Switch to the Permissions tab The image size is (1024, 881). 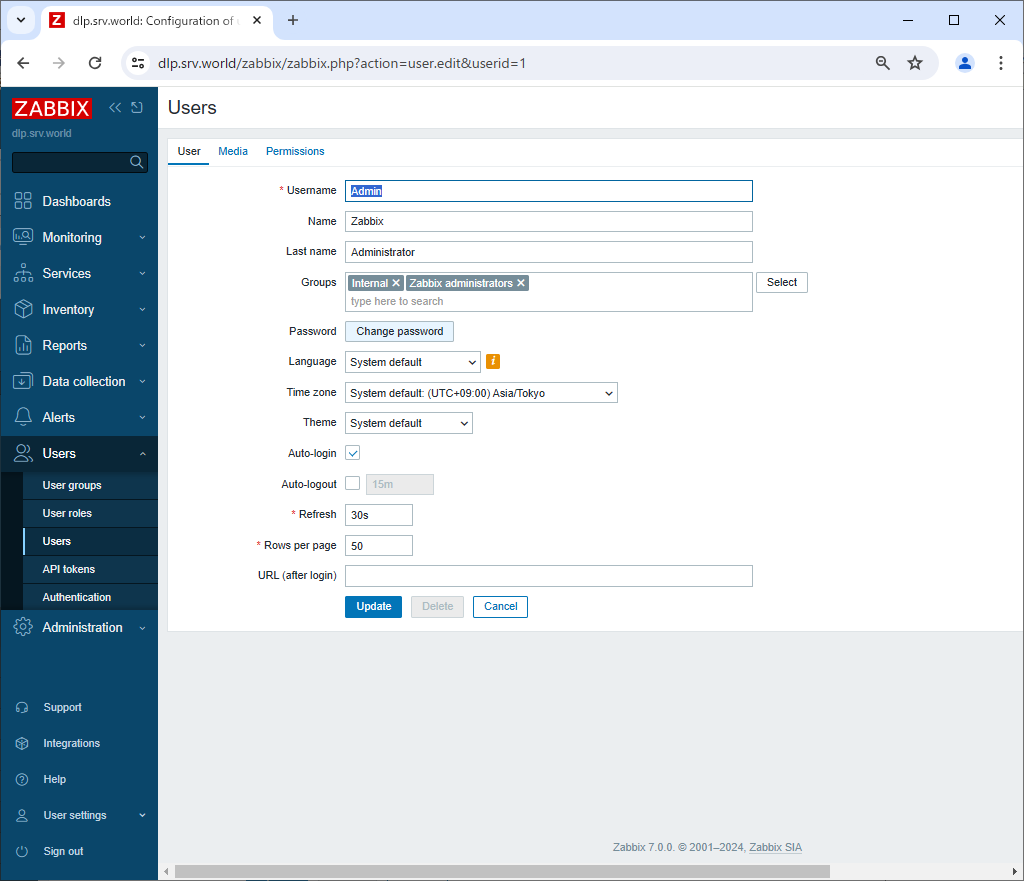pyautogui.click(x=295, y=151)
